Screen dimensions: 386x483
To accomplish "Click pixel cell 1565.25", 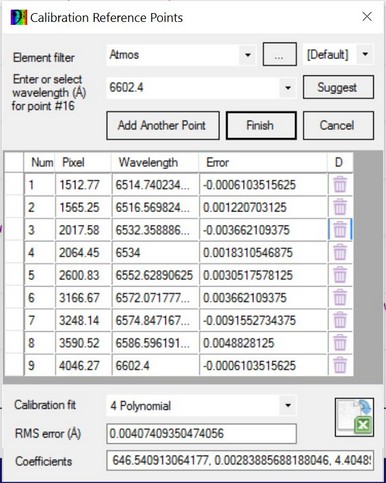I will [83, 207].
